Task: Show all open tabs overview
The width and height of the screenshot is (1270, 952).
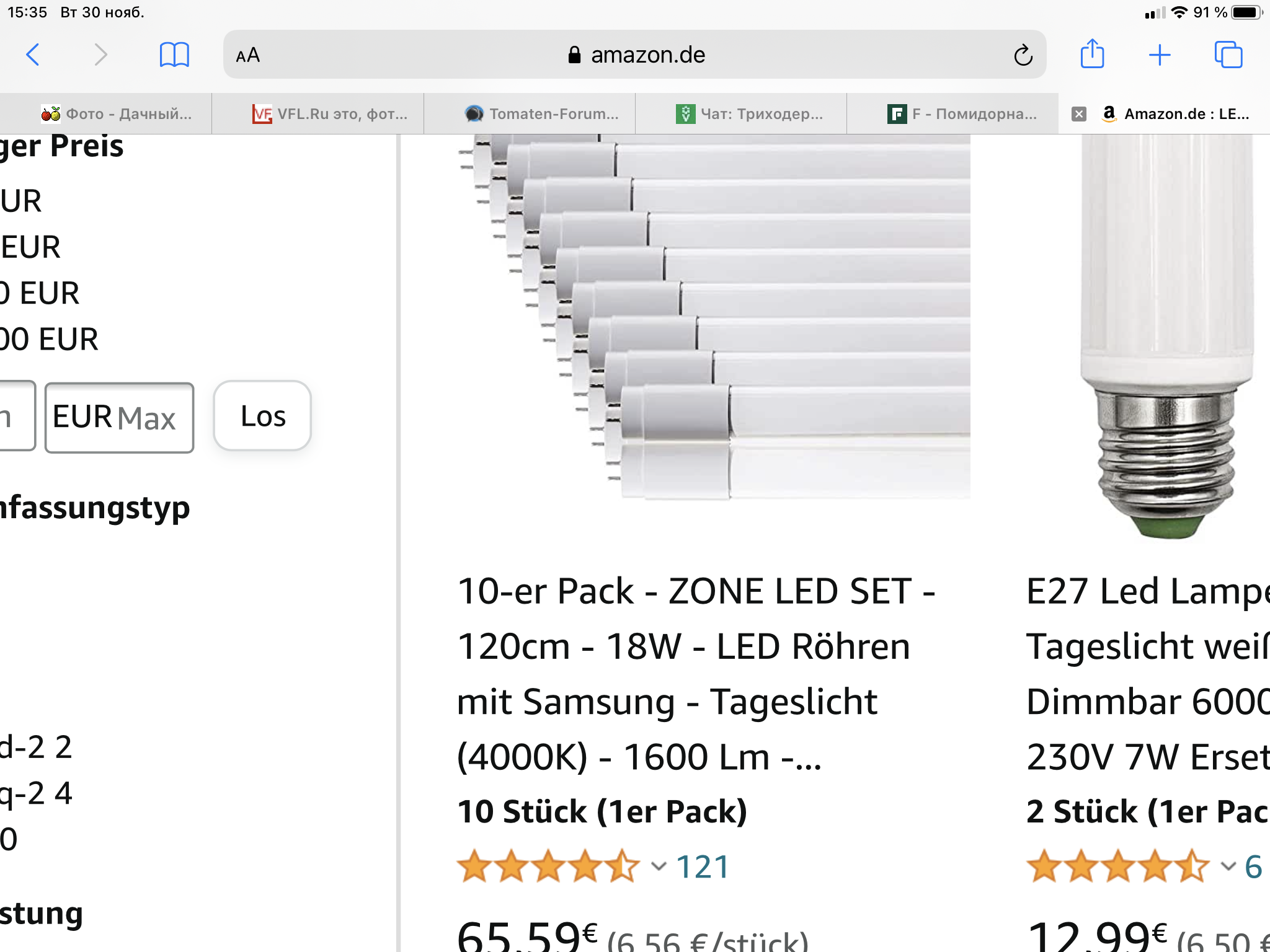Action: [1228, 55]
